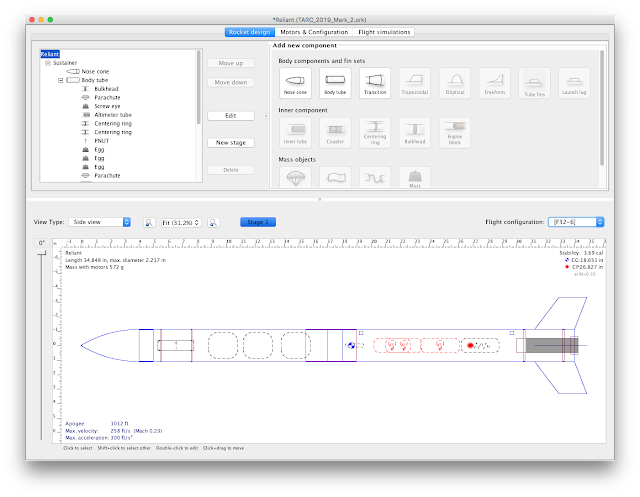This screenshot has height=497, width=640.
Task: Click the Altimeter tube tree icon
Action: 86,115
